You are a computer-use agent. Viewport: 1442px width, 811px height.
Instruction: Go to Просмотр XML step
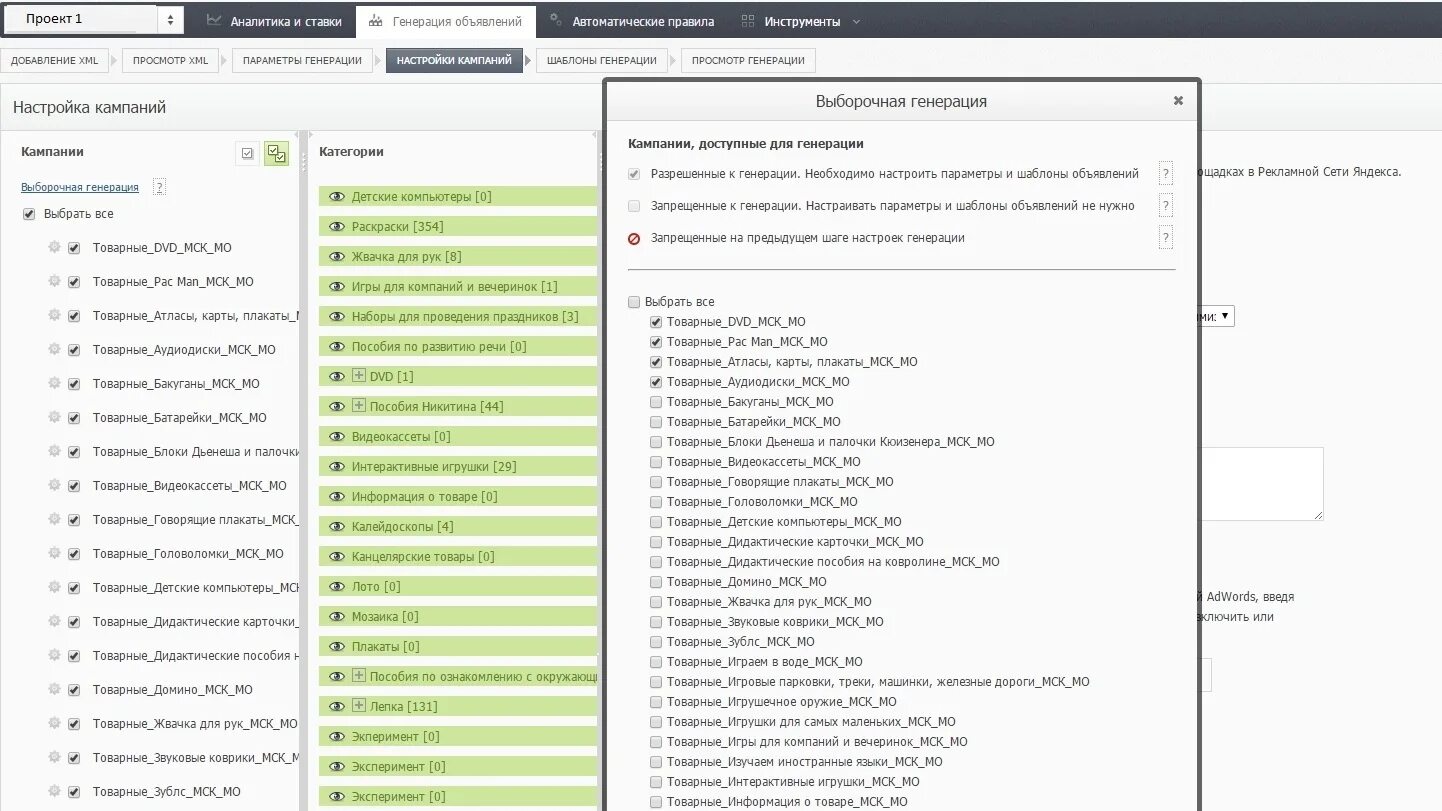[171, 60]
